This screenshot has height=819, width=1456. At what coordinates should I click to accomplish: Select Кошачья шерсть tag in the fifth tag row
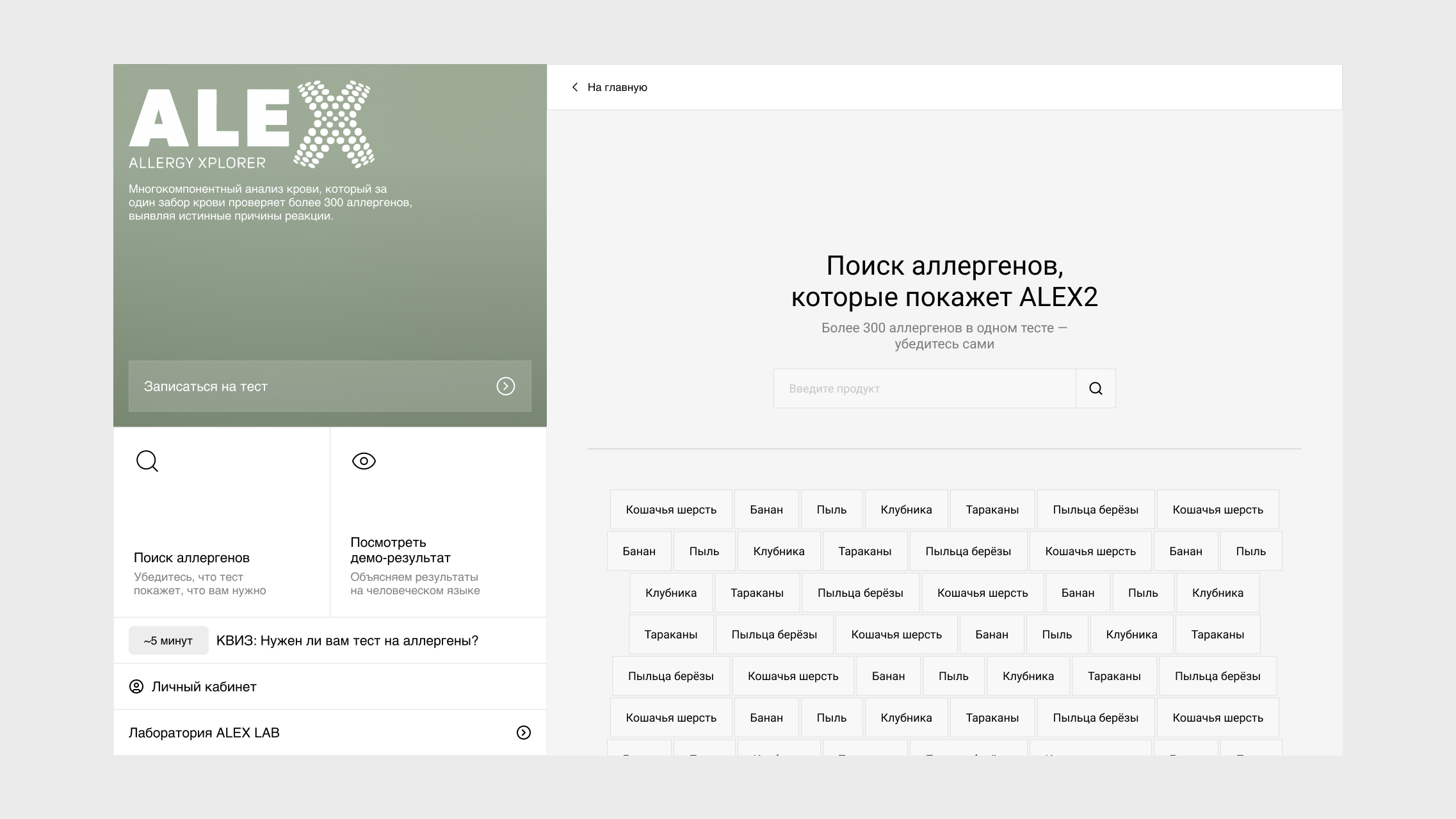(793, 676)
